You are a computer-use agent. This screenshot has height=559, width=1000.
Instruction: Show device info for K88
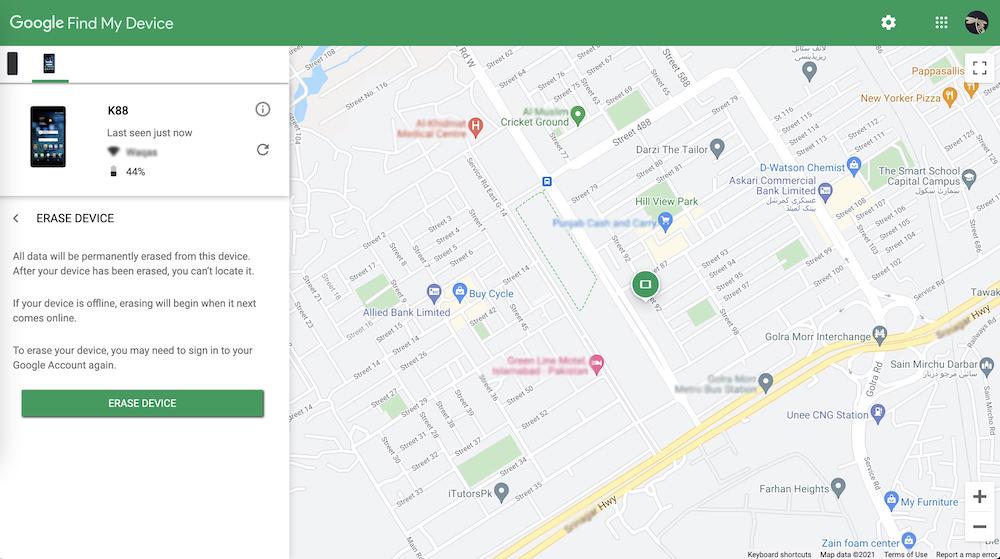pos(263,109)
